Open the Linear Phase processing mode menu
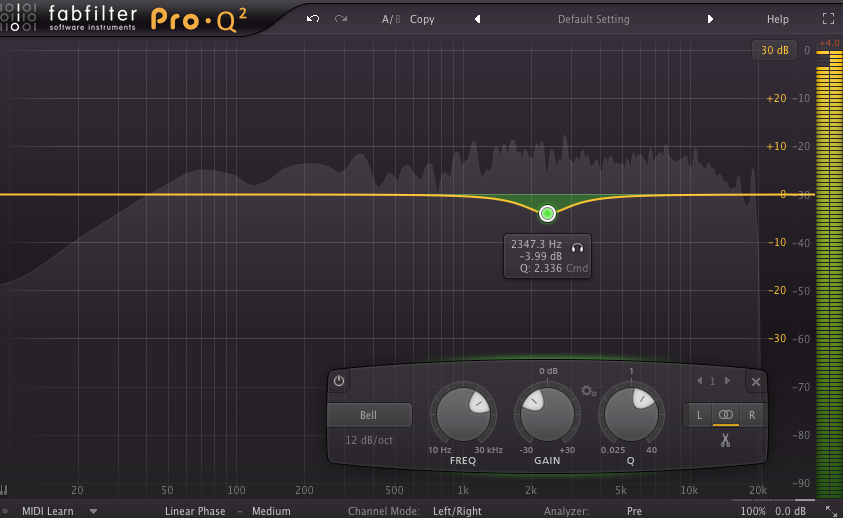This screenshot has height=518, width=843. (x=195, y=511)
